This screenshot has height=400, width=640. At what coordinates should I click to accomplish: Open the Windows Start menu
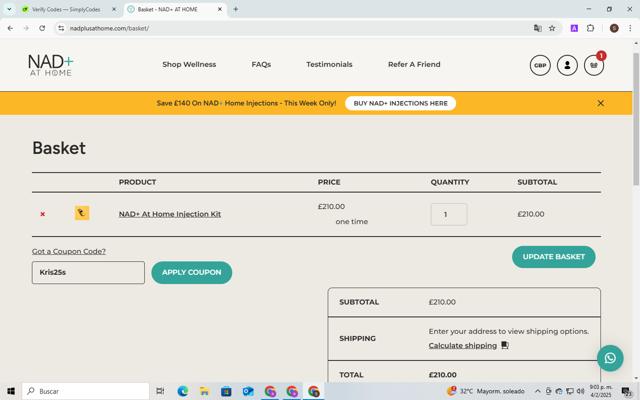(x=11, y=391)
